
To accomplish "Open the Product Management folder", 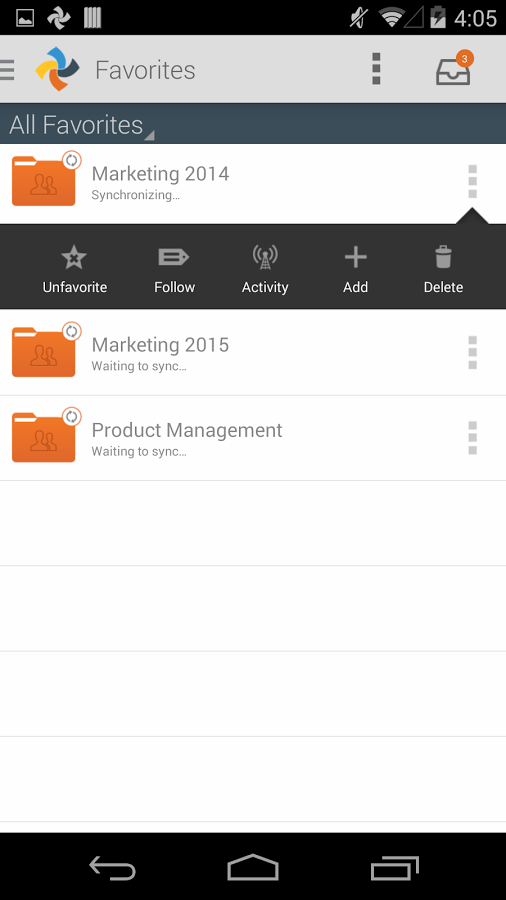I will (253, 438).
